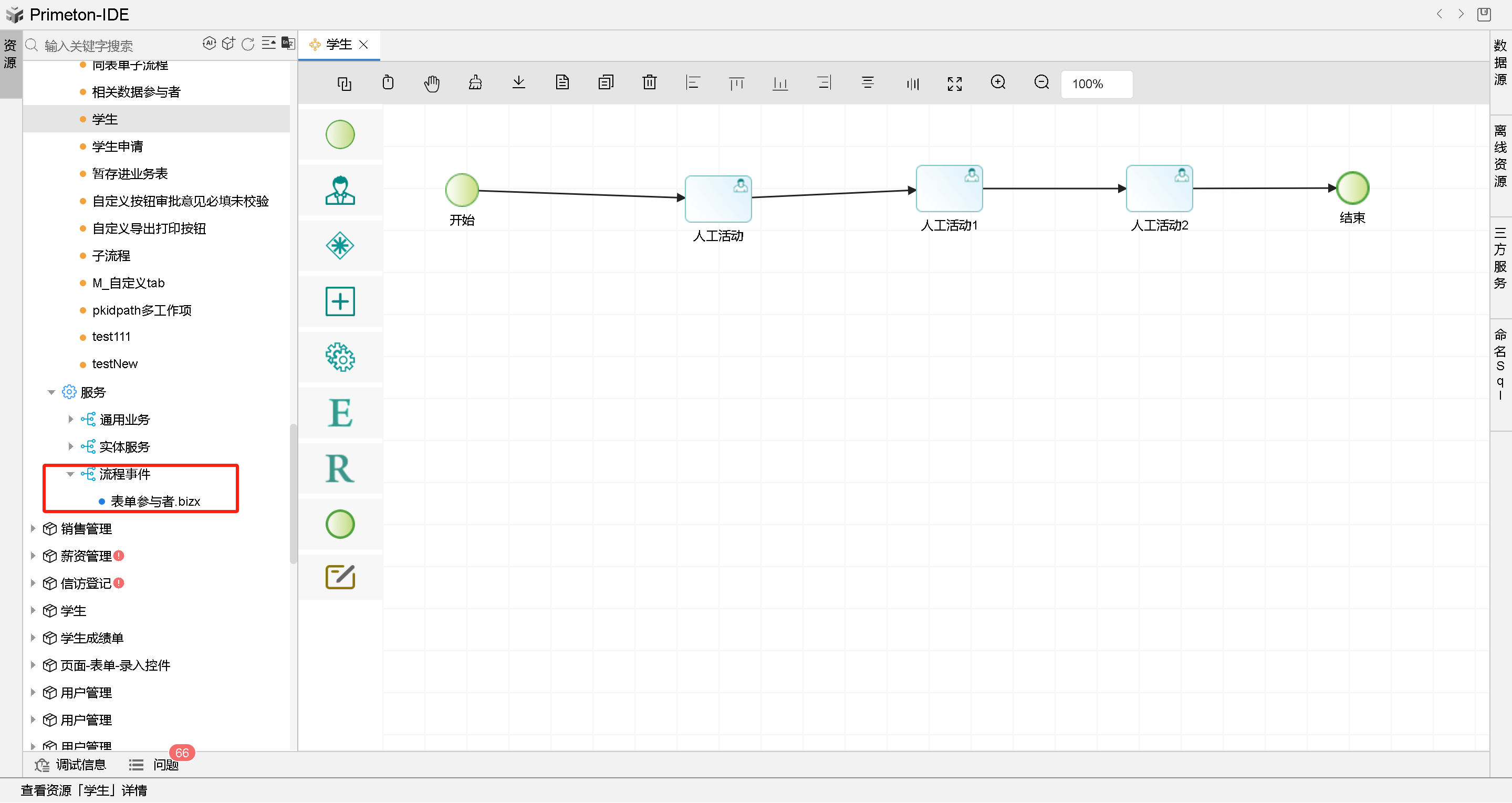Open the 问题 problems tab
The height and width of the screenshot is (803, 1512).
165,764
